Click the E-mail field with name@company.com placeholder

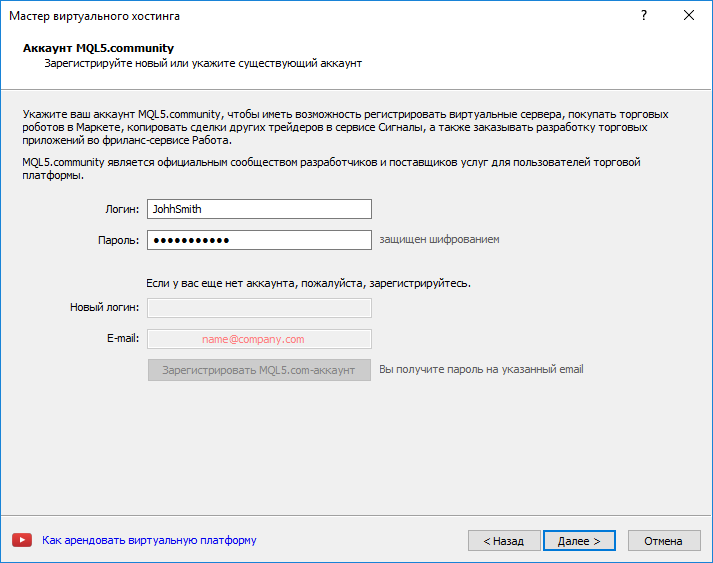pos(259,339)
